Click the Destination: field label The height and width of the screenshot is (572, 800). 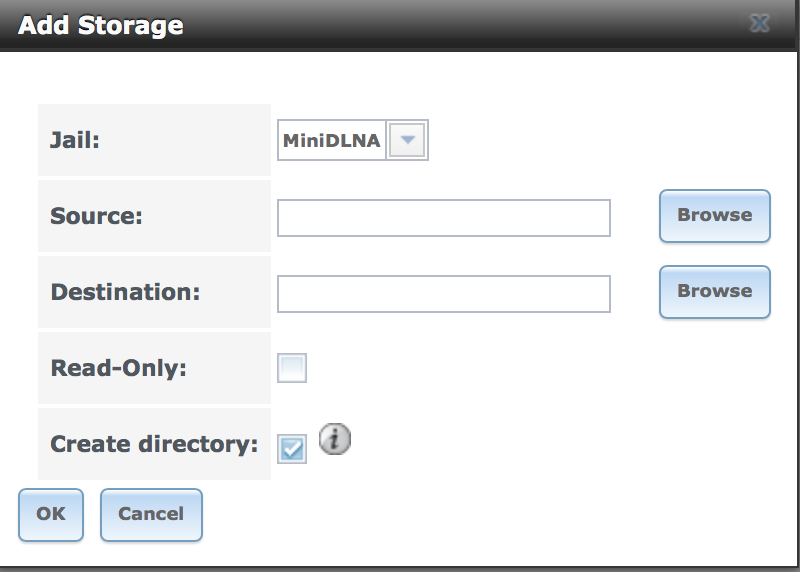coord(126,292)
